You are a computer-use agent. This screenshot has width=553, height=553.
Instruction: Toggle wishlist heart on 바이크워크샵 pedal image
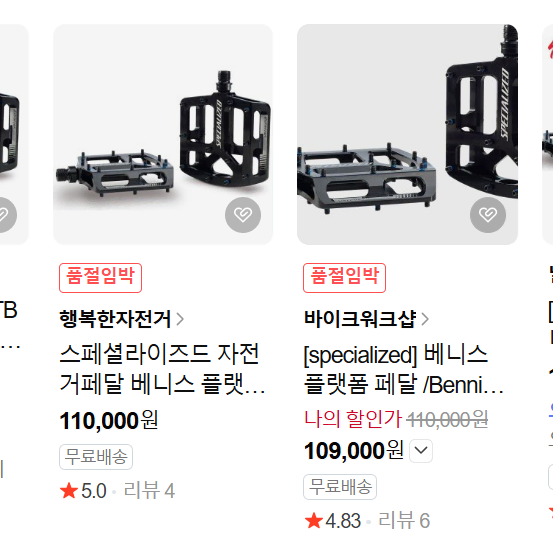pos(488,215)
